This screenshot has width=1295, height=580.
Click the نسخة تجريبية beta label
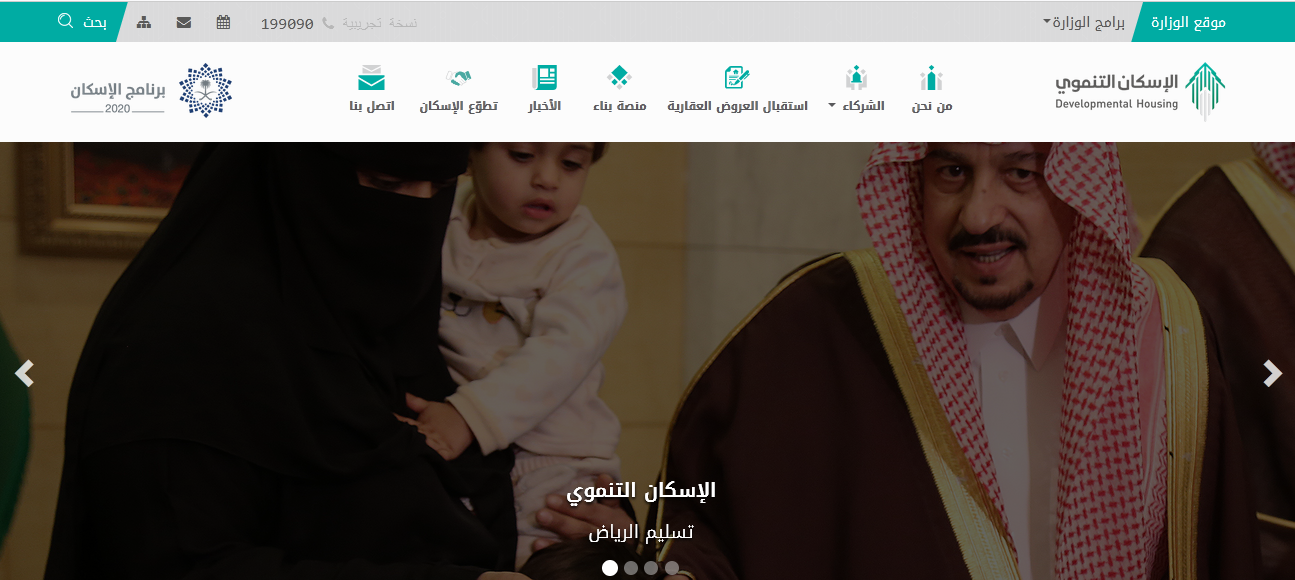[379, 22]
